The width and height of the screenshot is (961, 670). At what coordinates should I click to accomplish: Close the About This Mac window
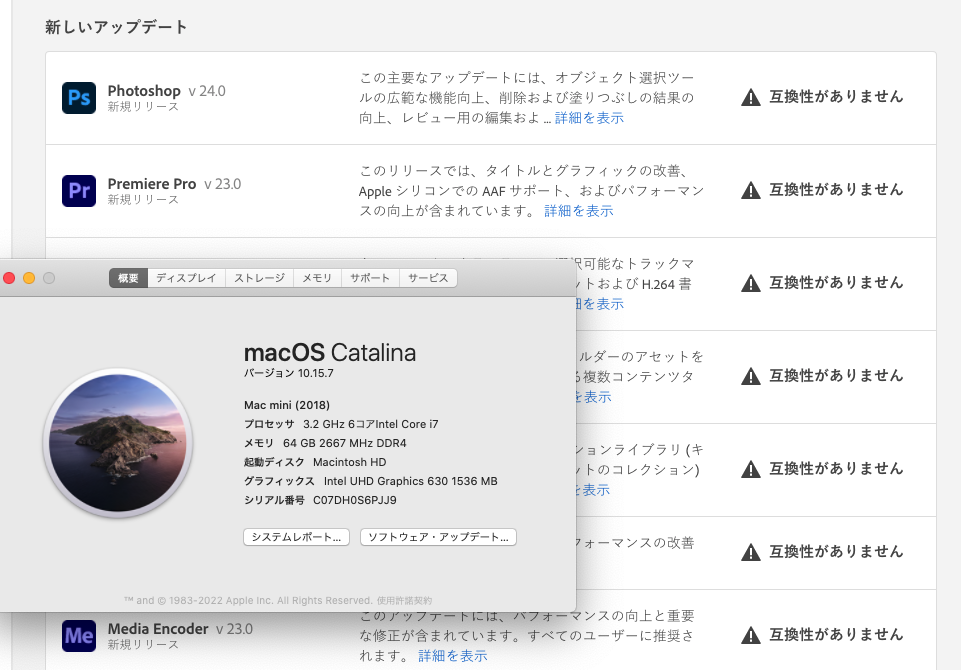coord(9,278)
